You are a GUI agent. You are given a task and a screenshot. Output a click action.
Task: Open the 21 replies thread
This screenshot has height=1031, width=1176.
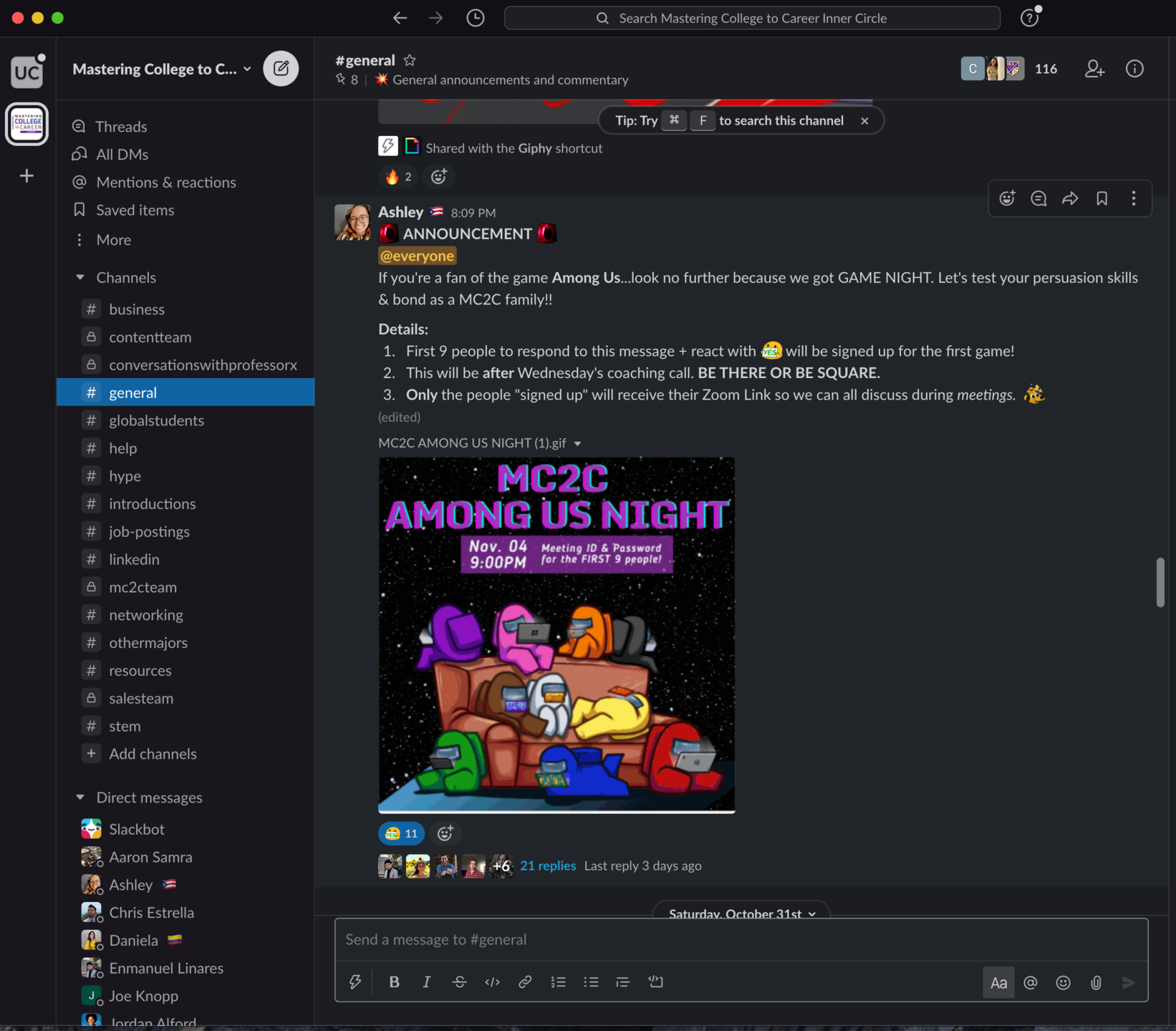[548, 866]
